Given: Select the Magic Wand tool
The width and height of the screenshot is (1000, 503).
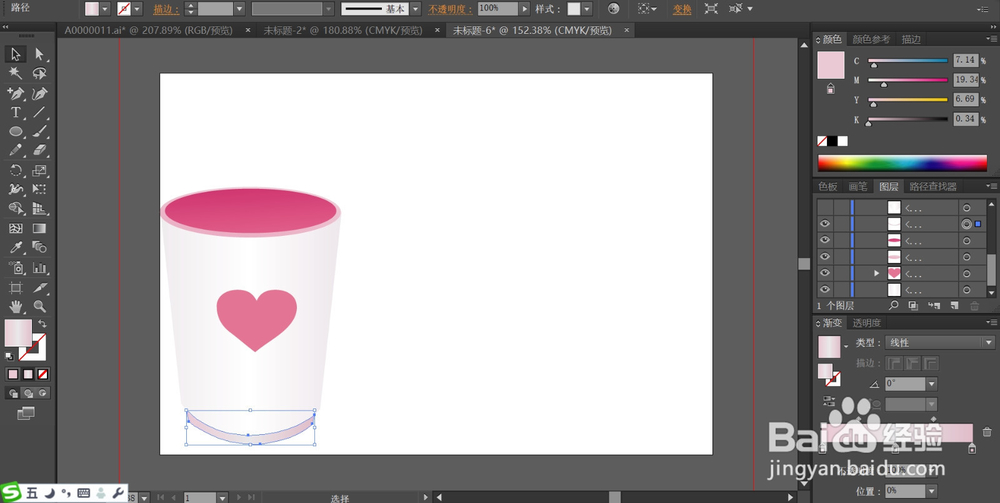Looking at the screenshot, I should click(16, 74).
